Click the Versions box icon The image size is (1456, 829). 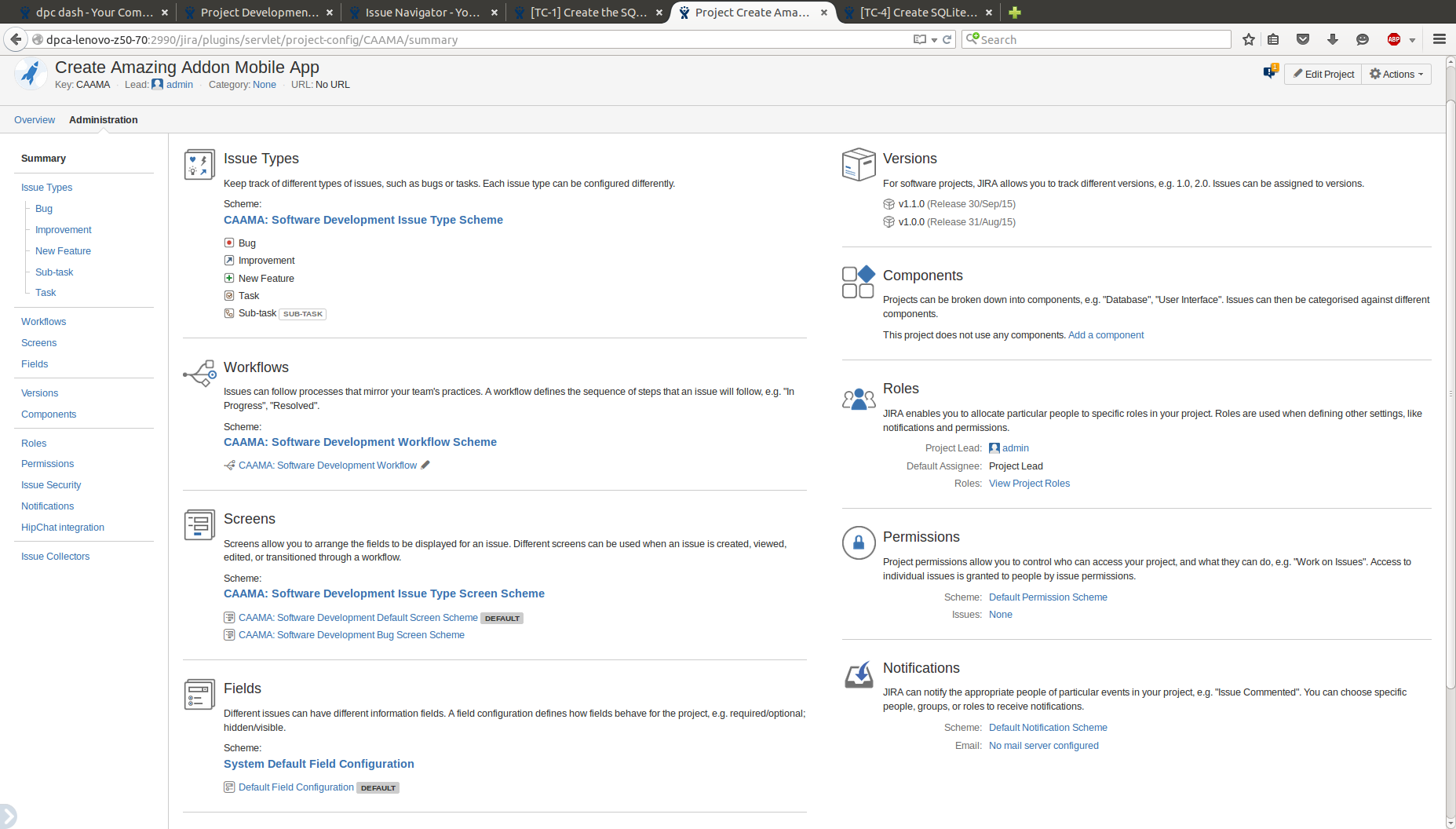click(859, 164)
